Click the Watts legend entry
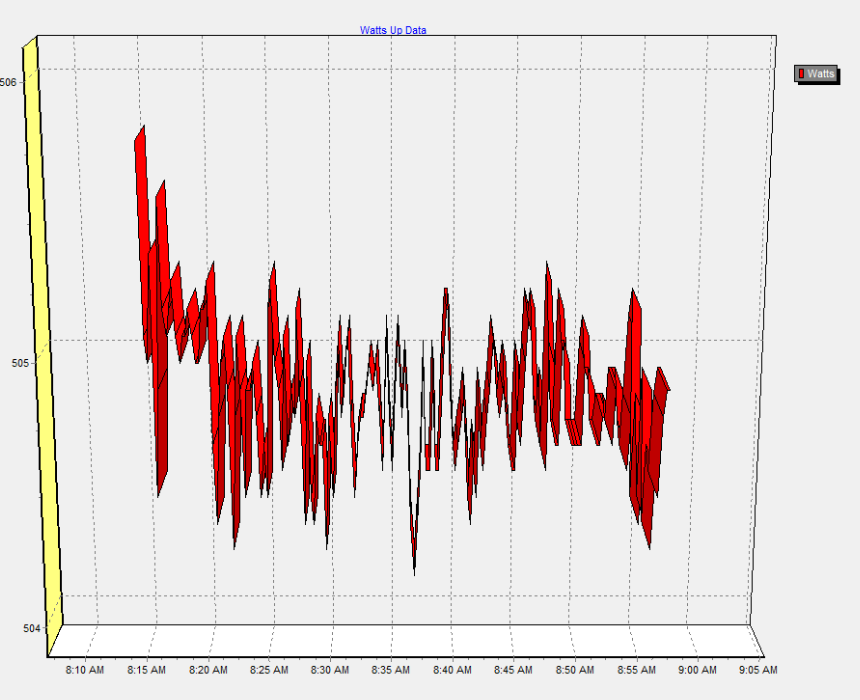The height and width of the screenshot is (700, 860). click(817, 74)
